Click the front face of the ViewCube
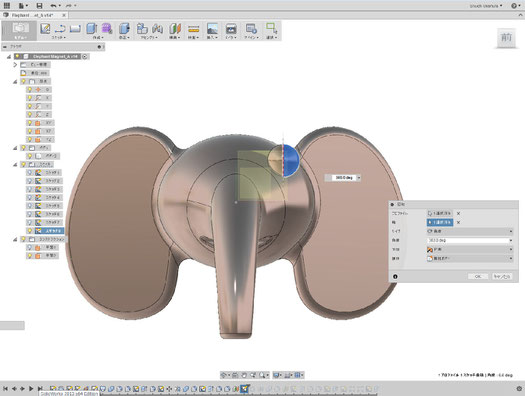 (x=506, y=37)
